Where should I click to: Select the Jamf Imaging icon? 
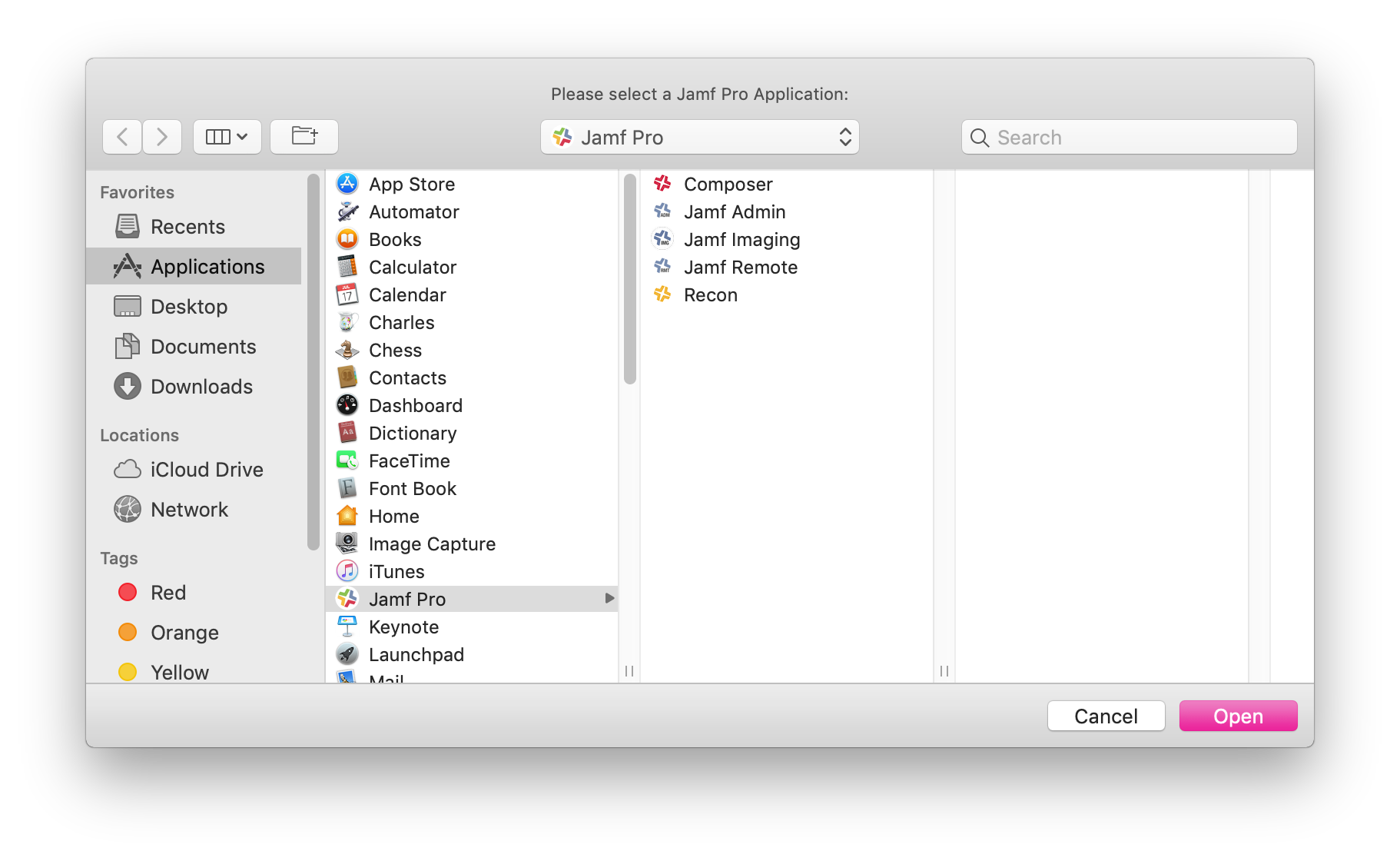[662, 239]
